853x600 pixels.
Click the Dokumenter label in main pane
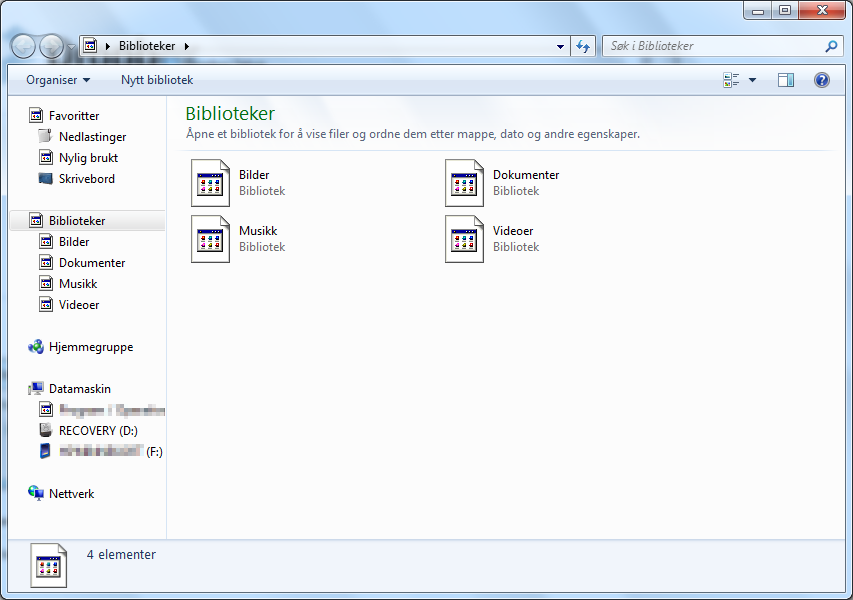pos(526,175)
